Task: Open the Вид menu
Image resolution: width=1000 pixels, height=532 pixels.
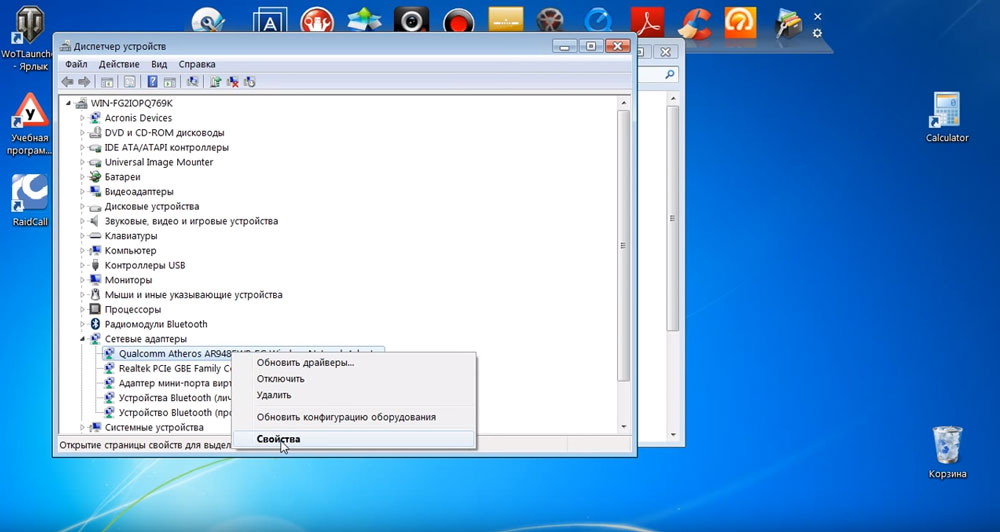Action: tap(159, 64)
